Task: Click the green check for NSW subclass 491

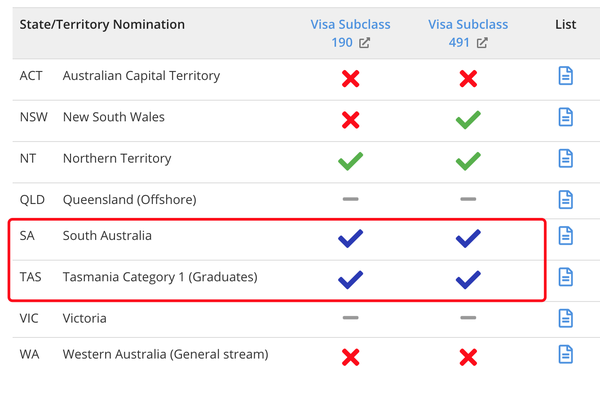Action: pos(468,120)
